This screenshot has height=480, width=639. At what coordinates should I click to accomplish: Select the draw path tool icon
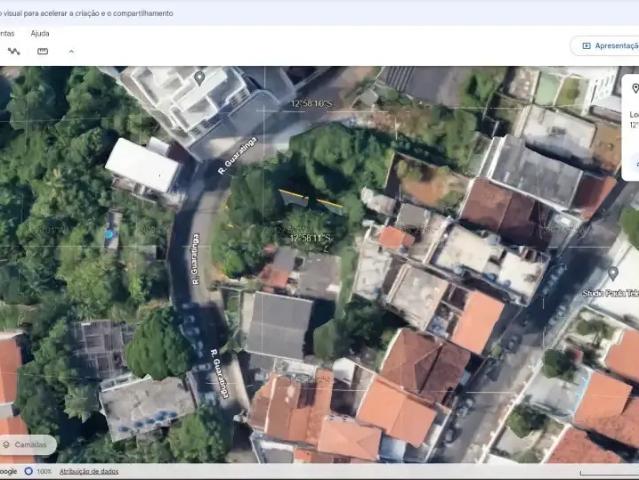14,51
